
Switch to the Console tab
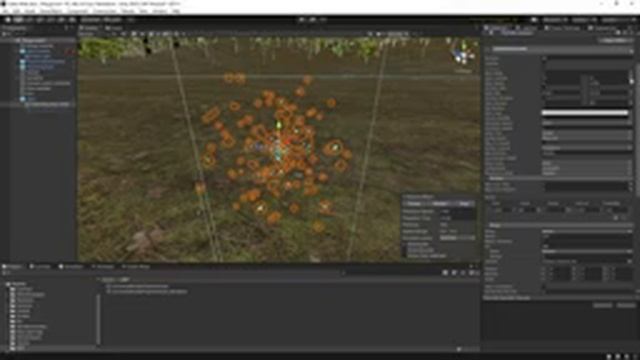[x=40, y=267]
